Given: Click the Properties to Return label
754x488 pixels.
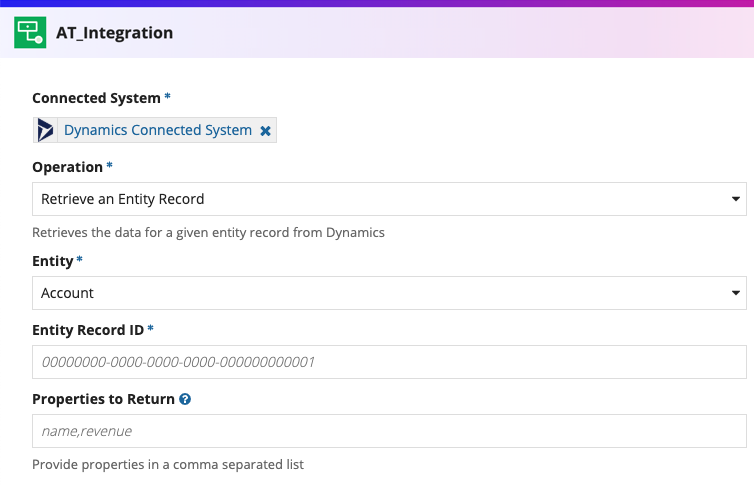Looking at the screenshot, I should 103,399.
